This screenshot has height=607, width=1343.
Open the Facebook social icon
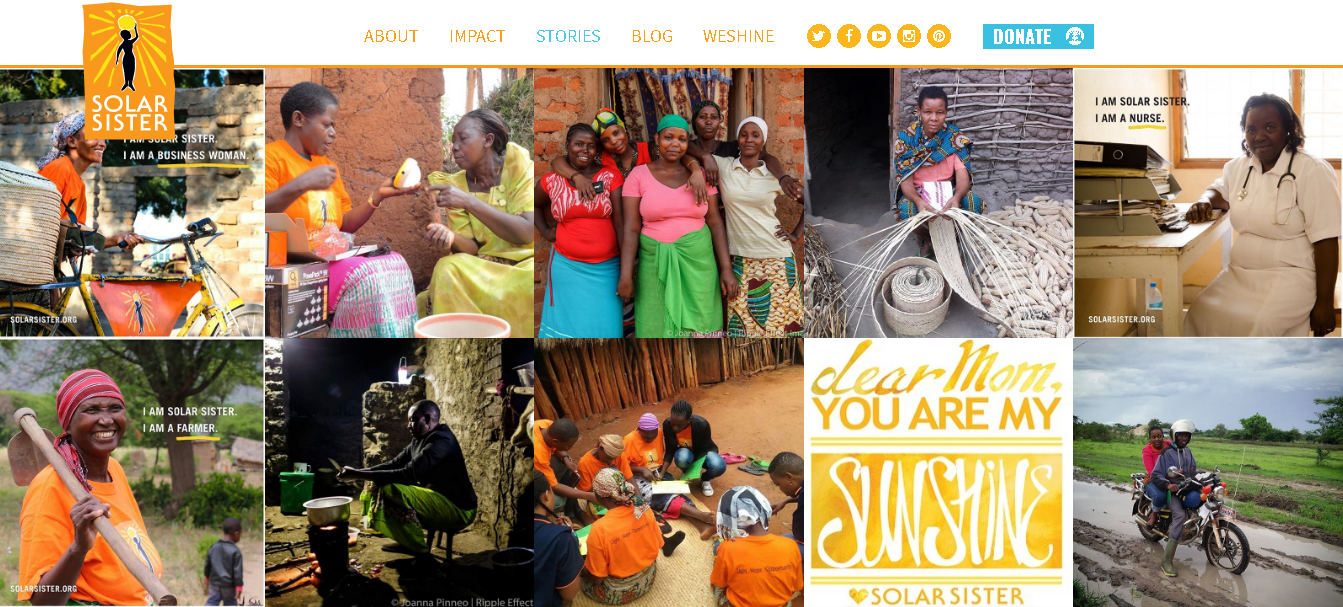point(849,36)
